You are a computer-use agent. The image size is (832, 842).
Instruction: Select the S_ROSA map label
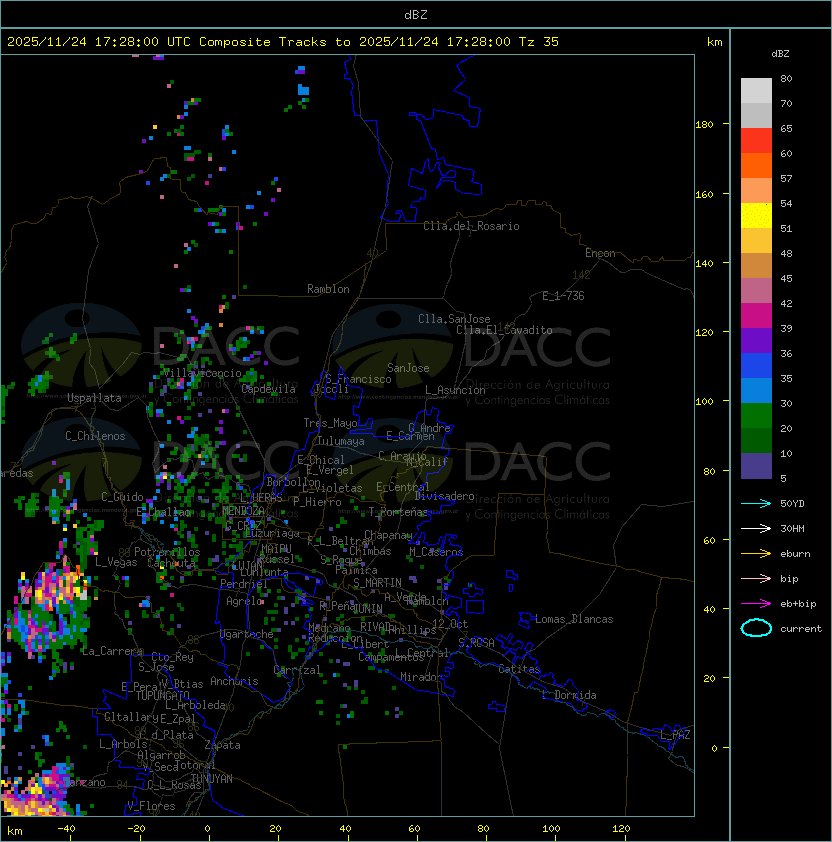[476, 643]
